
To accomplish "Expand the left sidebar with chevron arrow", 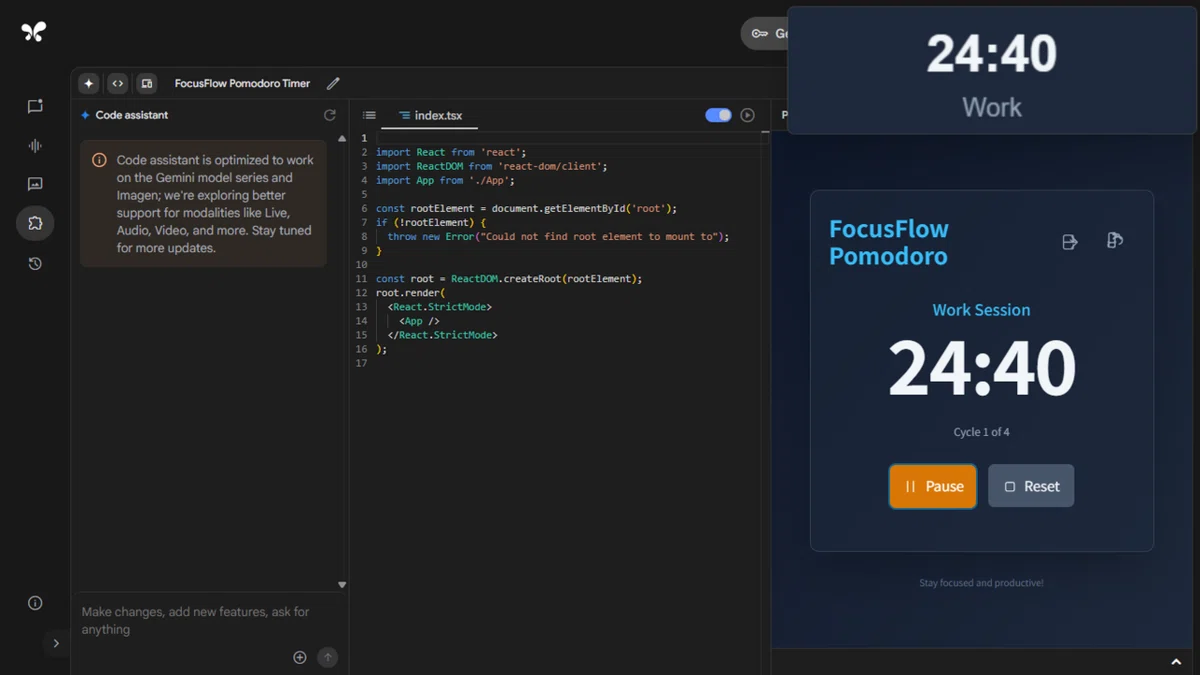I will 56,643.
